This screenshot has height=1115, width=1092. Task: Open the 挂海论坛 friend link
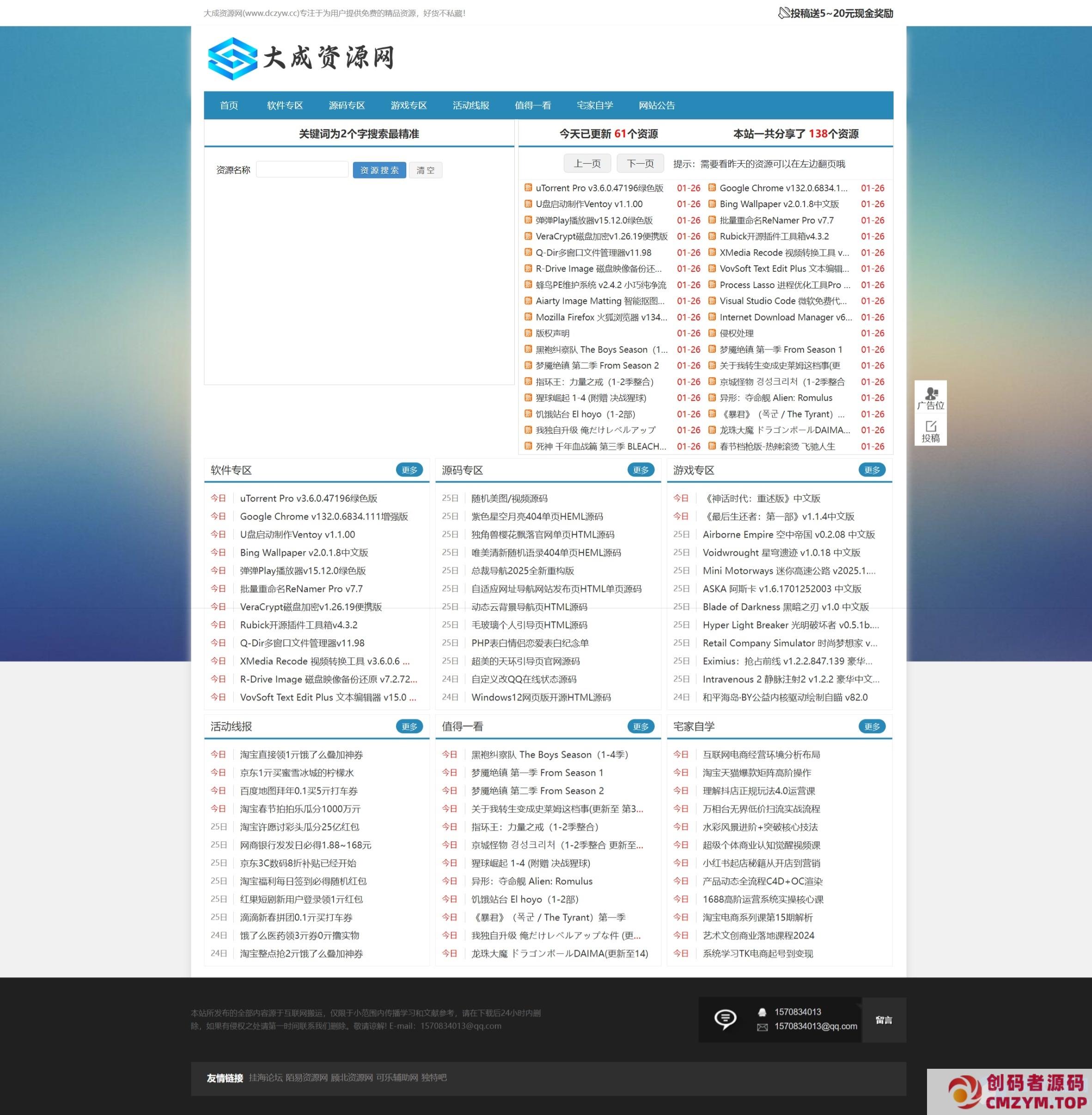point(266,1077)
